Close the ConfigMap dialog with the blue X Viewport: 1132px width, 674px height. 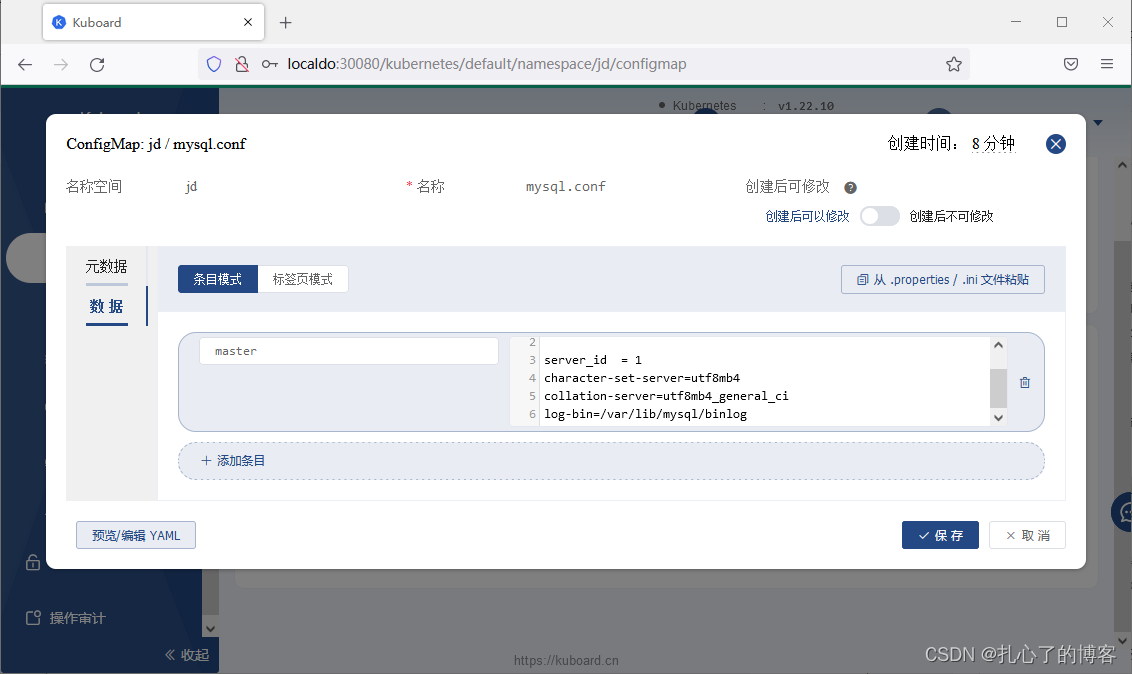pos(1055,144)
